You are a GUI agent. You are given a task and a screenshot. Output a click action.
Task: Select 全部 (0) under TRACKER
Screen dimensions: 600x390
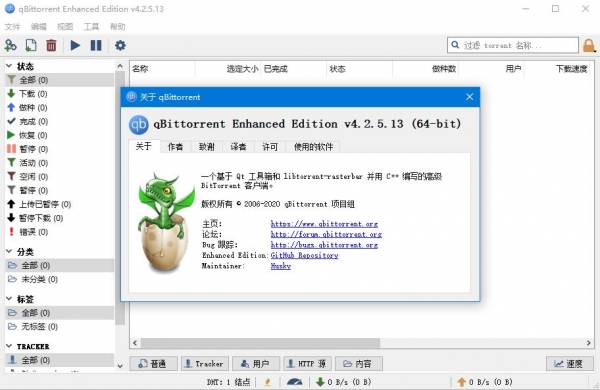(59, 360)
